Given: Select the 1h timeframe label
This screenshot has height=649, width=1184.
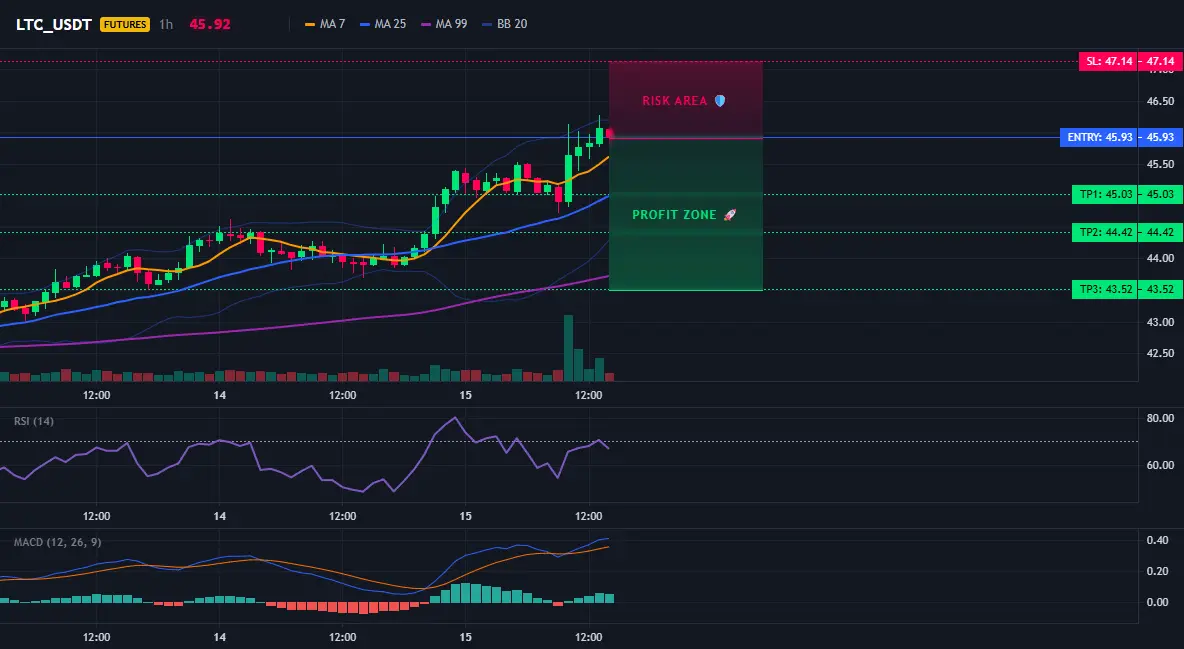Looking at the screenshot, I should 166,24.
